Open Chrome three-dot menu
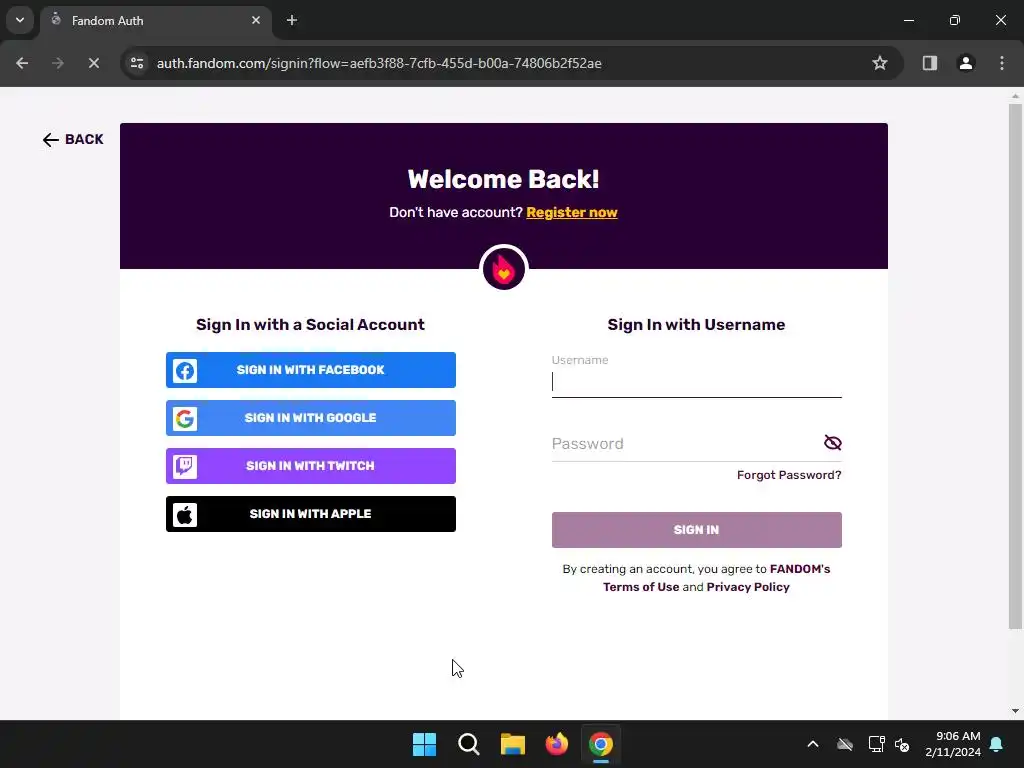This screenshot has height=768, width=1024. tap(1002, 63)
